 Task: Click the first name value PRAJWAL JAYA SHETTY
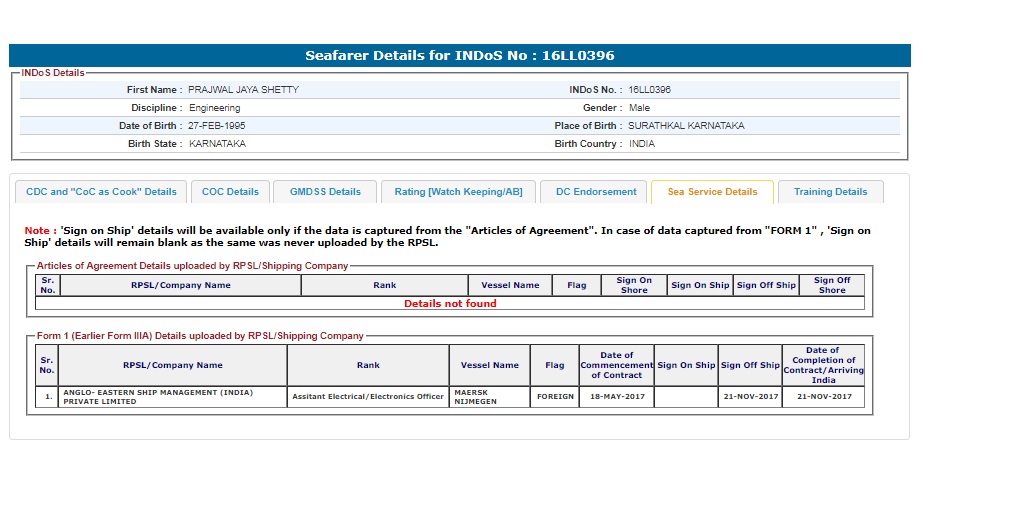point(243,90)
